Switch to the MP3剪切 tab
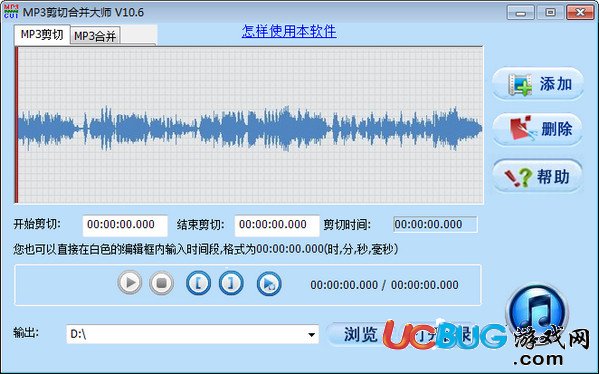This screenshot has height=374, width=599. tap(42, 35)
